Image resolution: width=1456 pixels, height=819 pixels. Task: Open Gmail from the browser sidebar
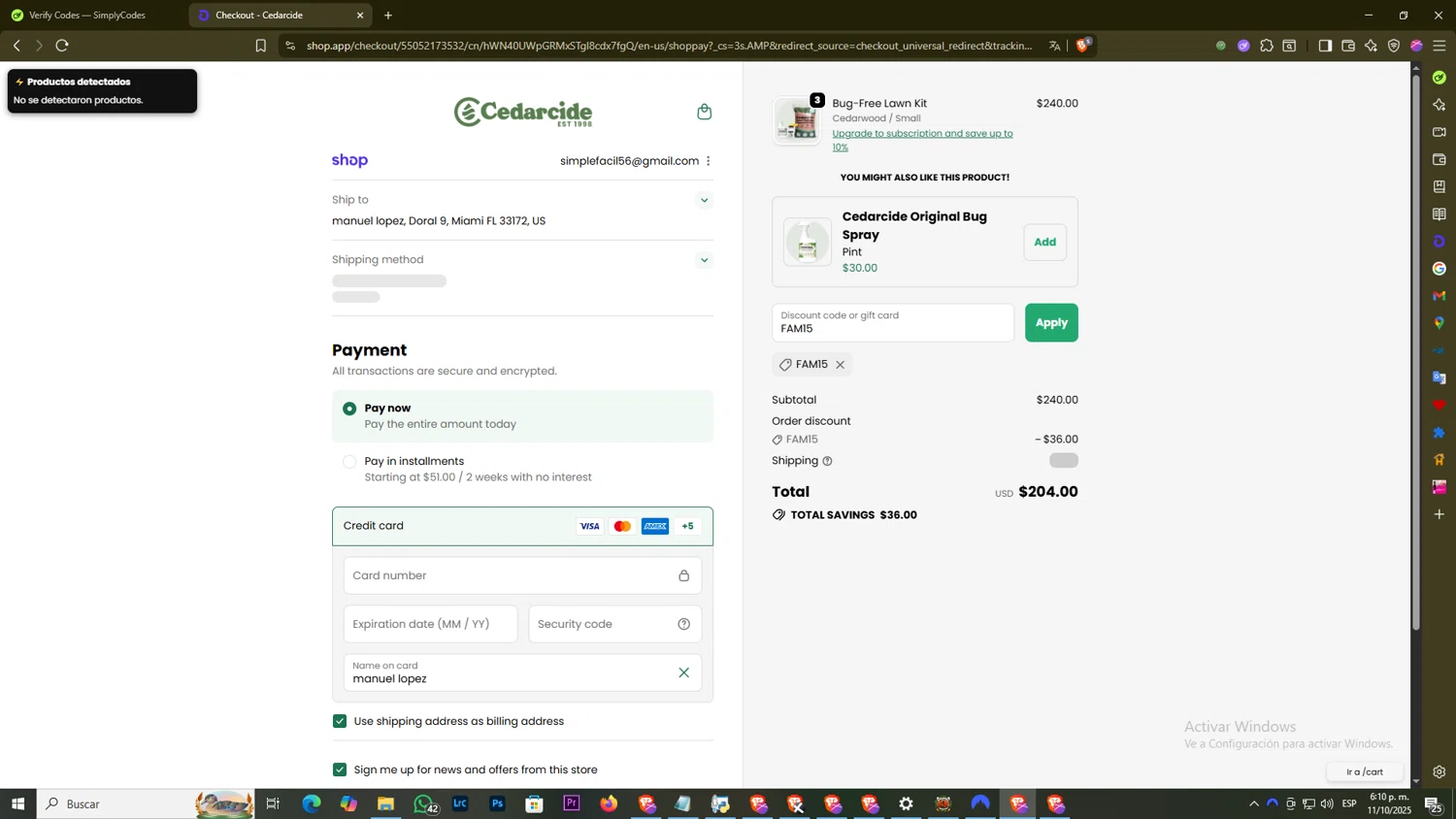1439,295
